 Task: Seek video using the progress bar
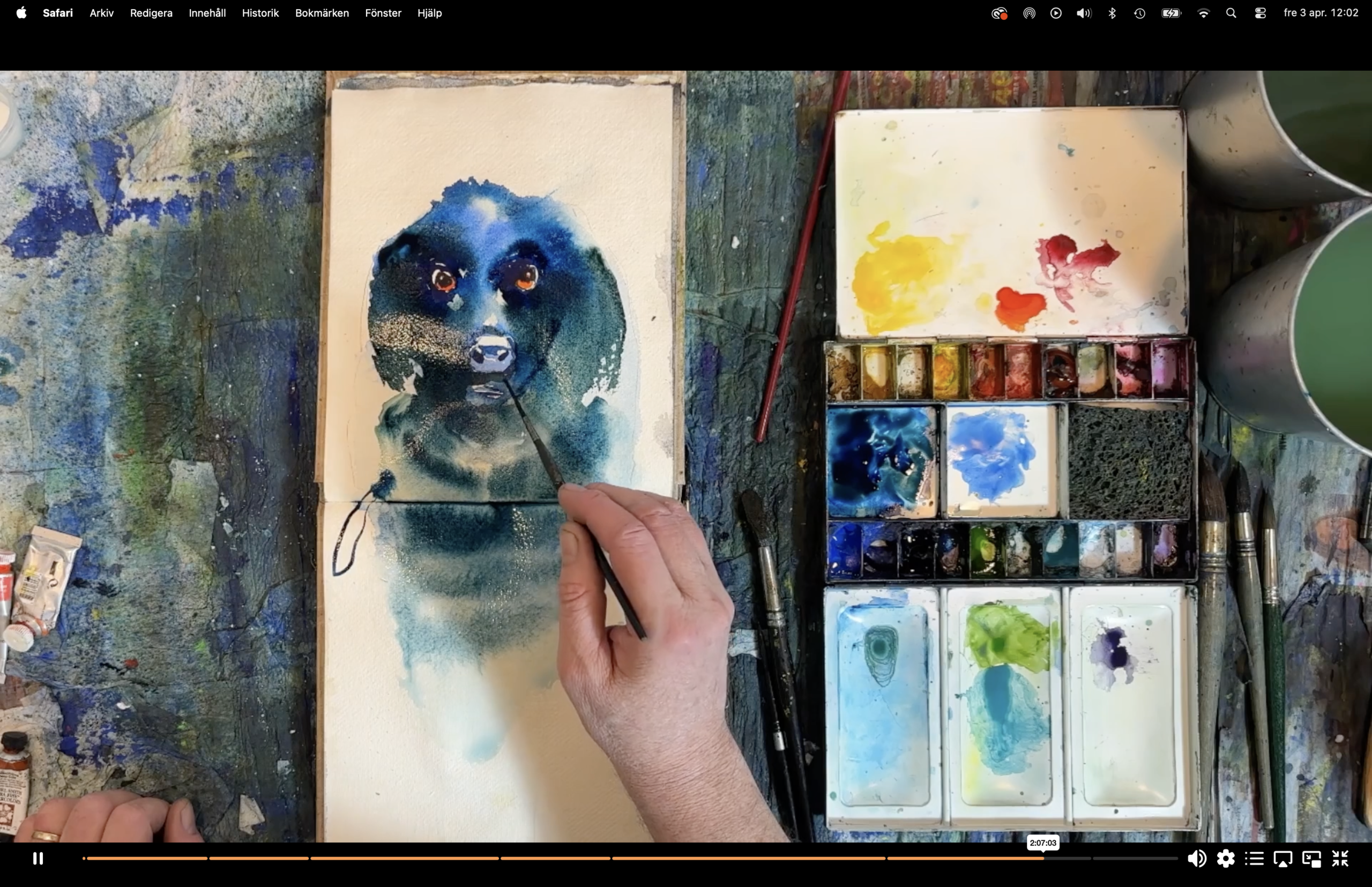click(630, 858)
